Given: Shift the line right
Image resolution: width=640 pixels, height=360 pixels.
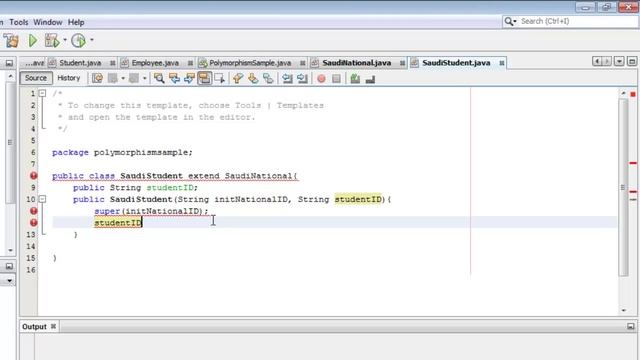Looking at the screenshot, I should 302,78.
